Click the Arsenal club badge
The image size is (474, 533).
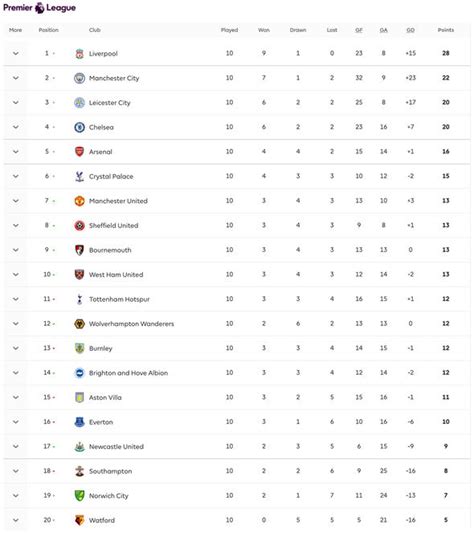tap(79, 152)
